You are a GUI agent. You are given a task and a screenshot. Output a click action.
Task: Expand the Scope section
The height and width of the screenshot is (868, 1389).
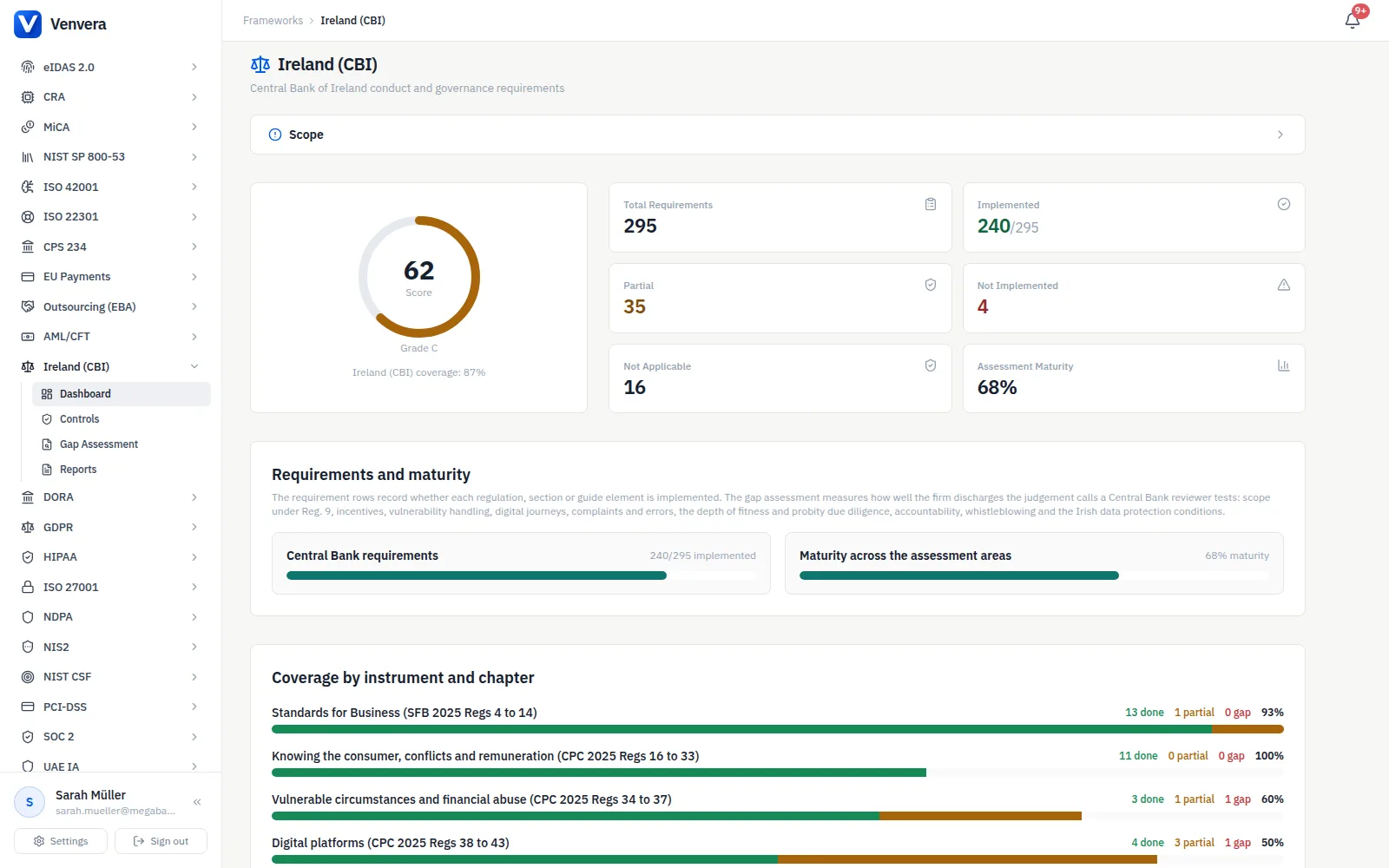[x=778, y=135]
